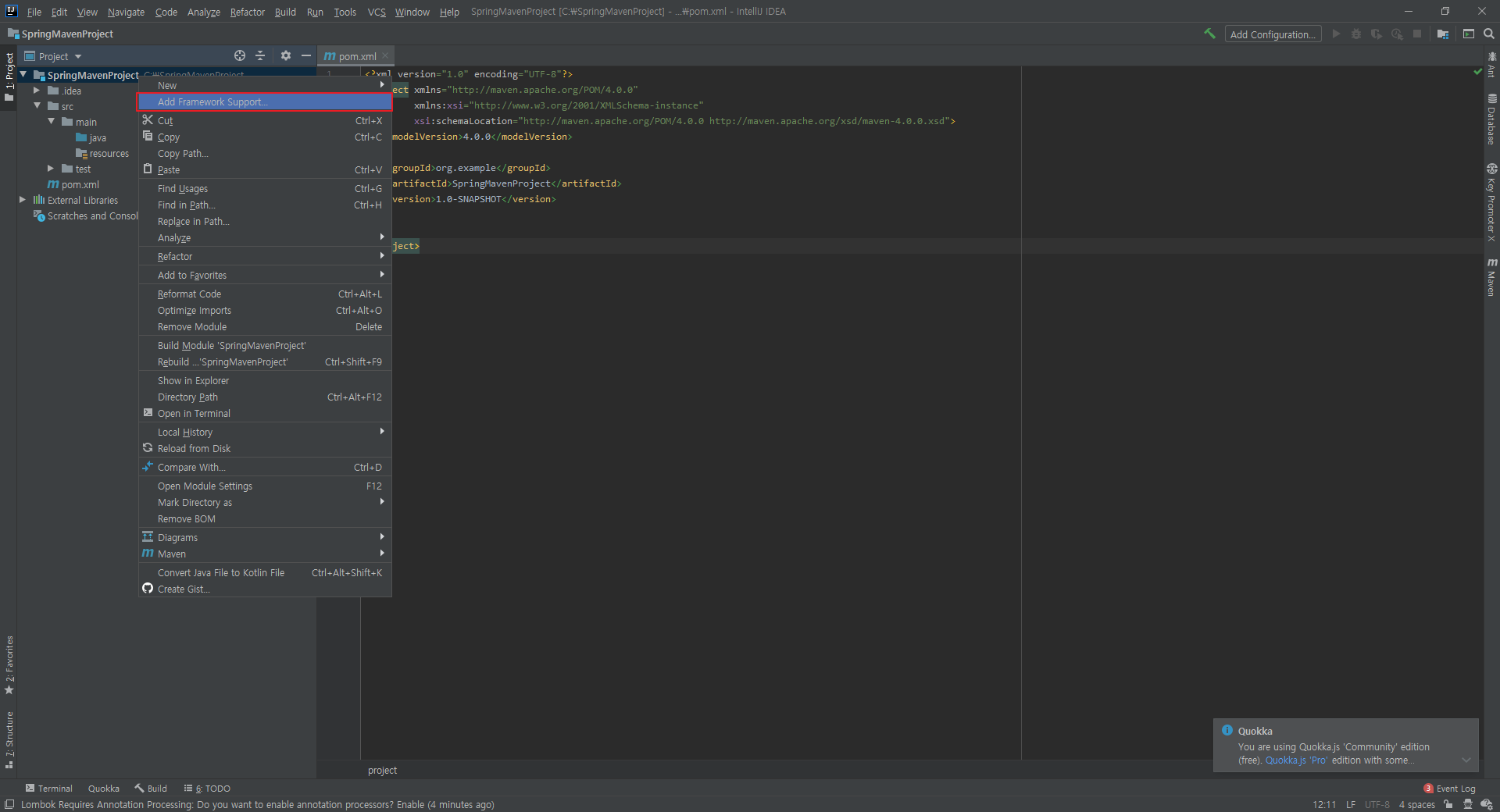
Task: Select pom.xml in the project tree
Action: pyautogui.click(x=73, y=185)
